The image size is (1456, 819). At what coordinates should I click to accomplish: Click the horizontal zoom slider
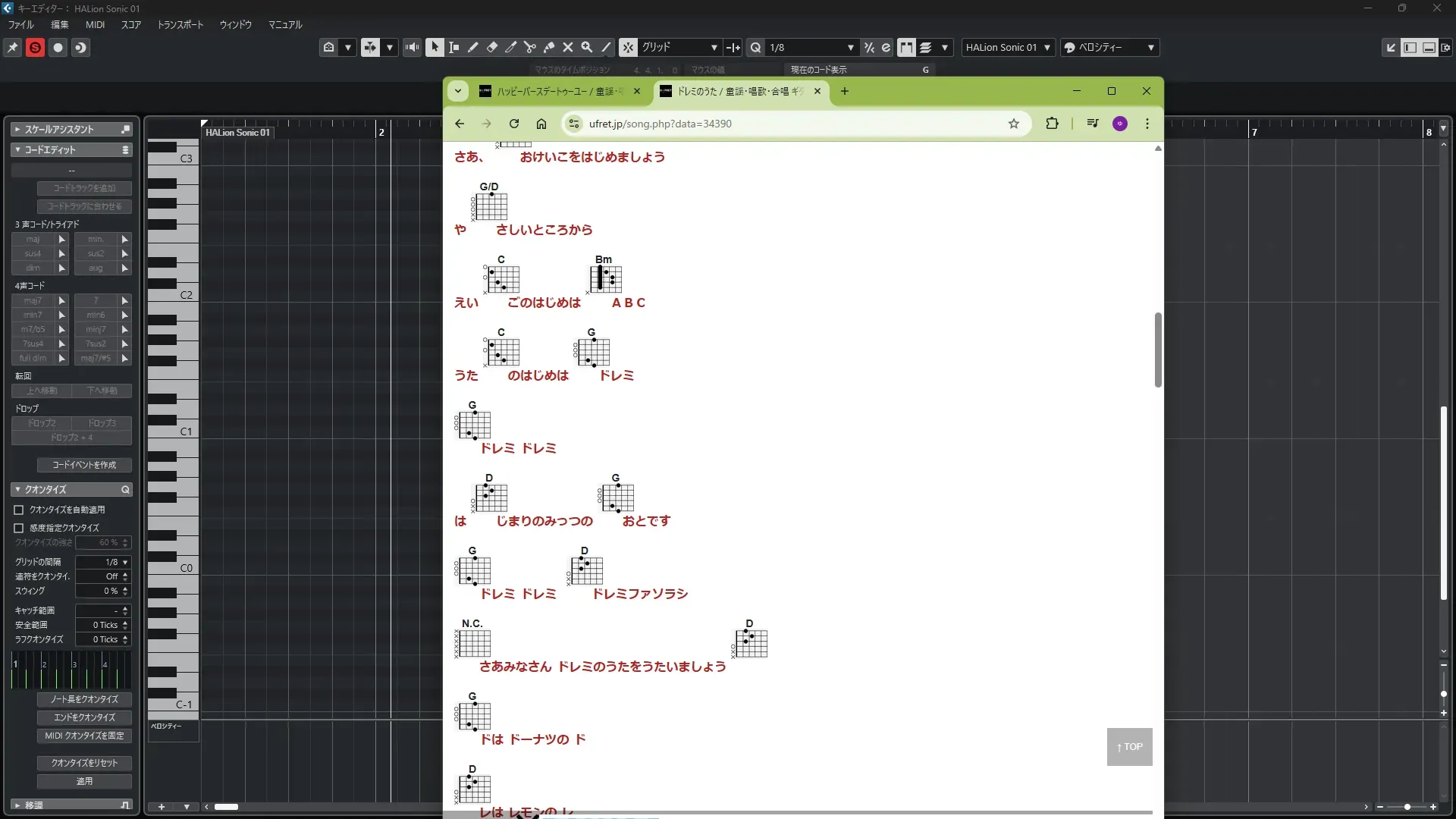tap(1407, 807)
